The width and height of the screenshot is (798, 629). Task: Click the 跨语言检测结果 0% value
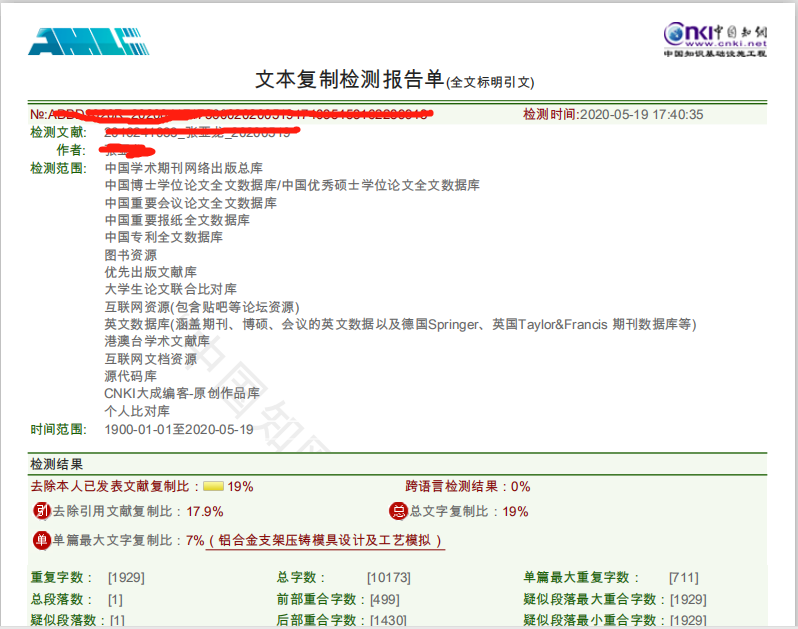point(520,487)
